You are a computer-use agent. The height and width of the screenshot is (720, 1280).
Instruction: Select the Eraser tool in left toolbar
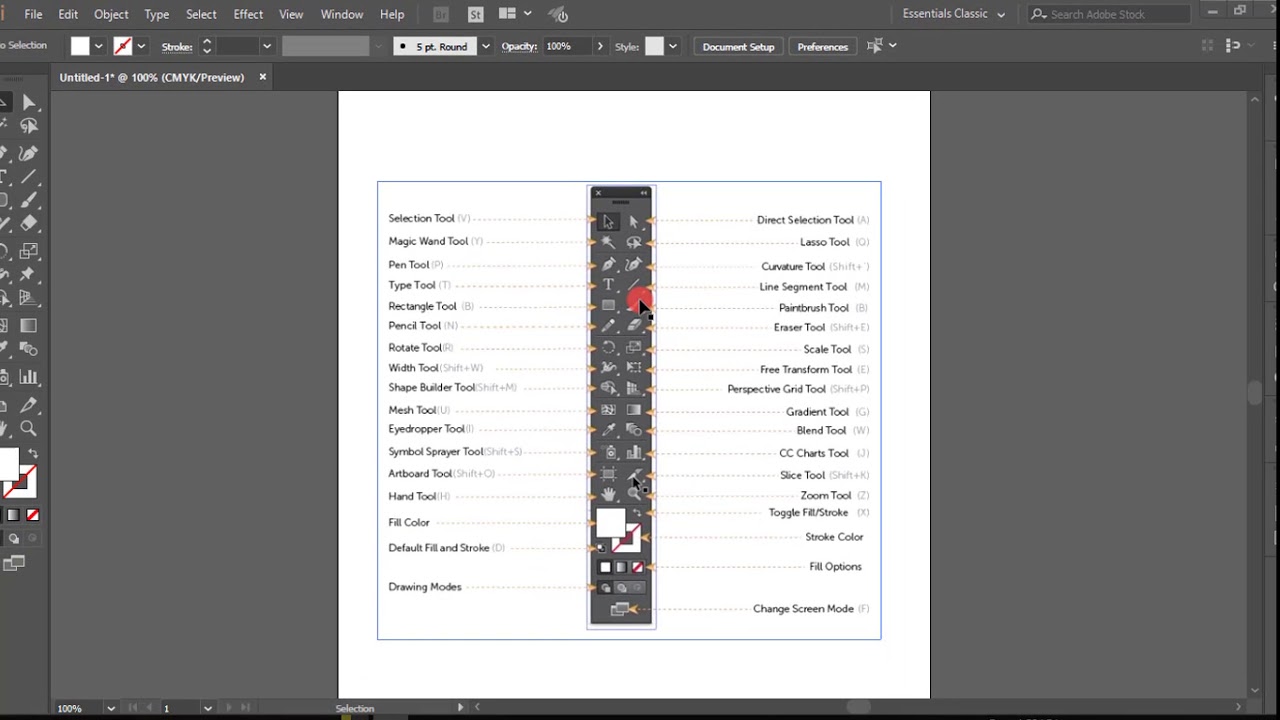coord(28,224)
